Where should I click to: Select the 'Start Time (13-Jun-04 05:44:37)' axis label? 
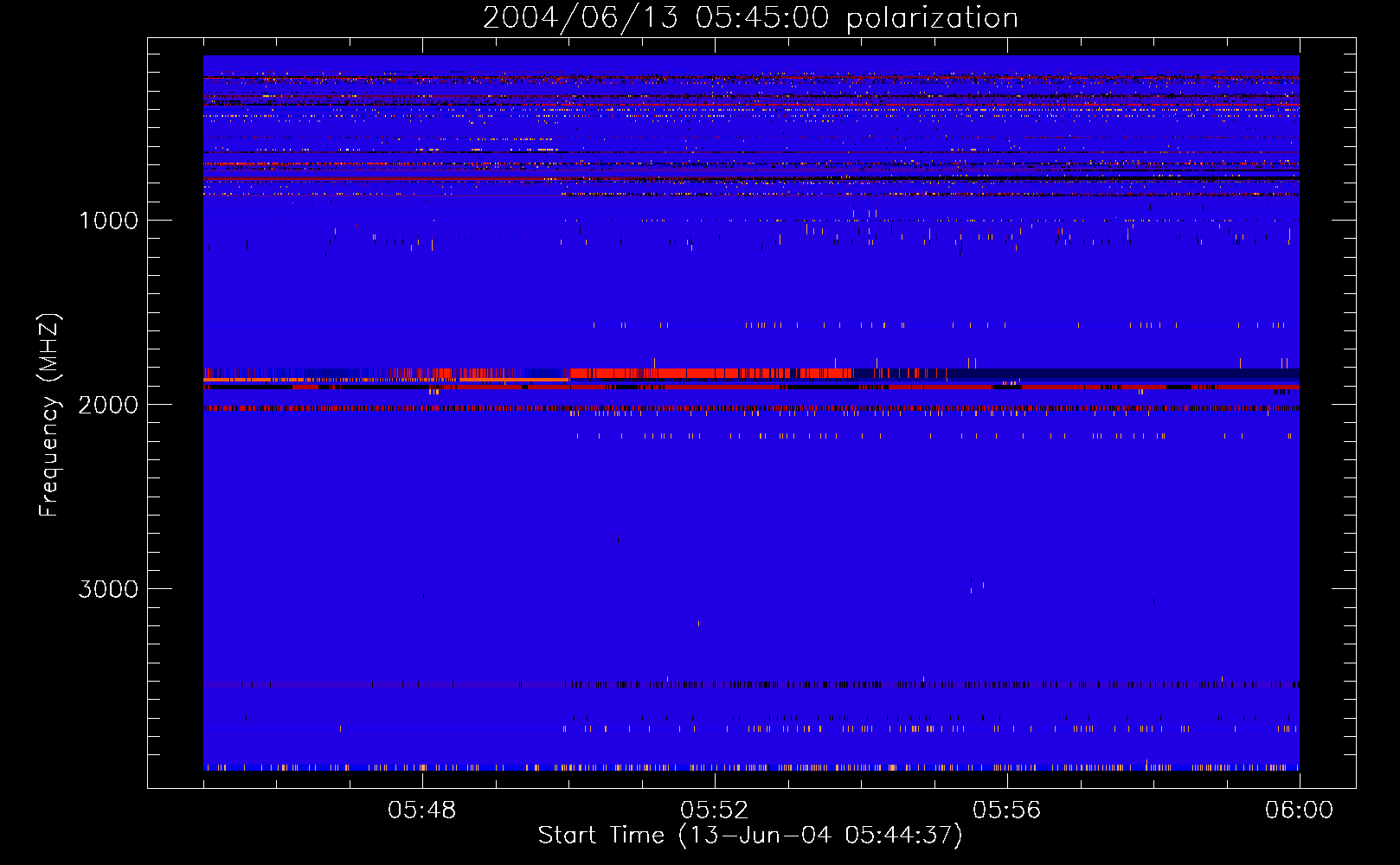[x=750, y=836]
